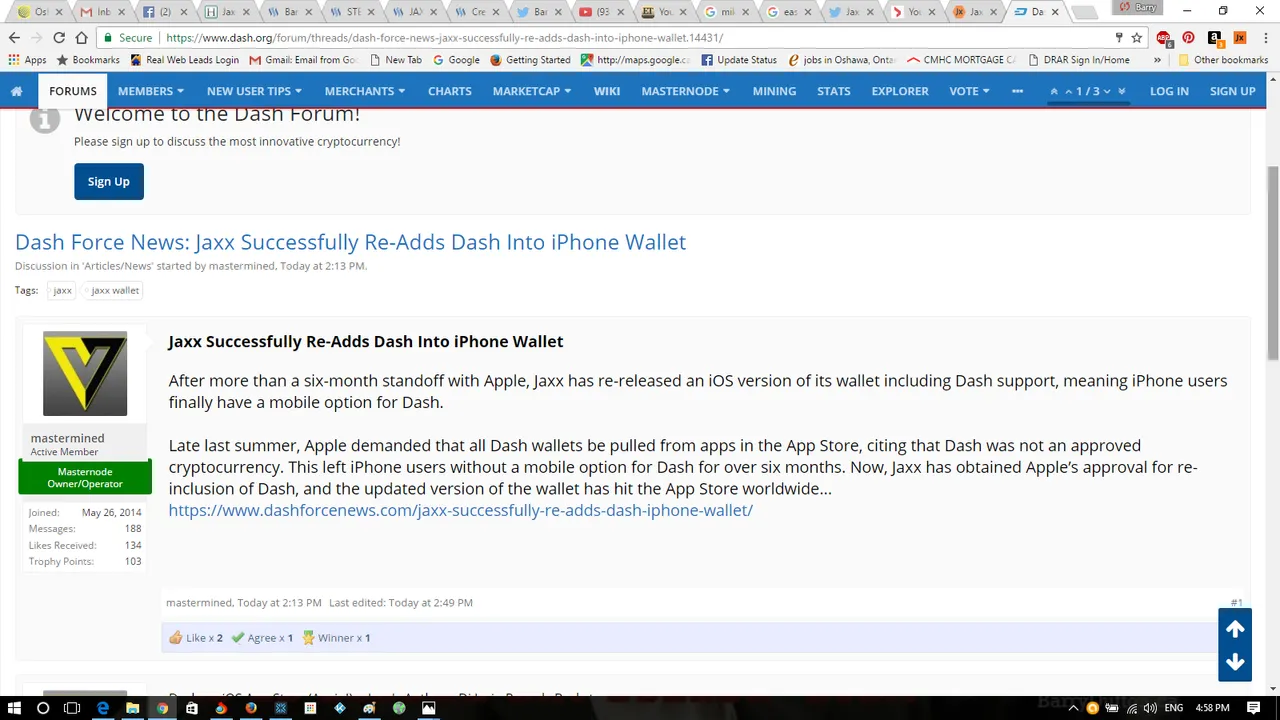The width and height of the screenshot is (1280, 720).
Task: Open the AdBlock Plus extension icon
Action: pos(1164,38)
